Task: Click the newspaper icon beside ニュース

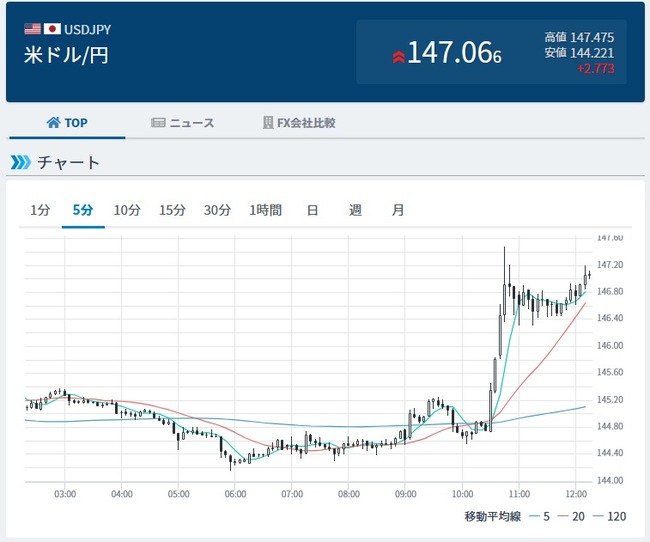Action: coord(158,123)
